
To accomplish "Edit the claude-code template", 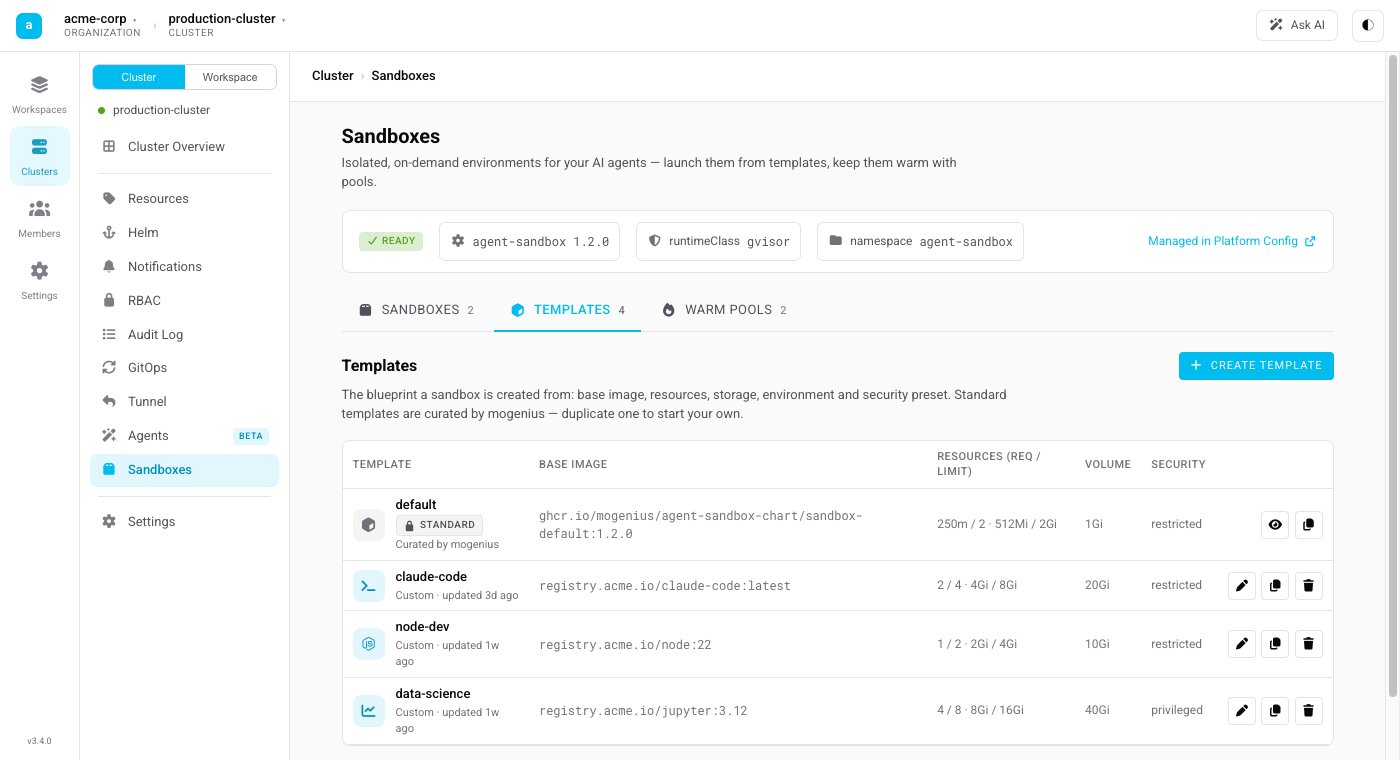I will click(x=1242, y=586).
